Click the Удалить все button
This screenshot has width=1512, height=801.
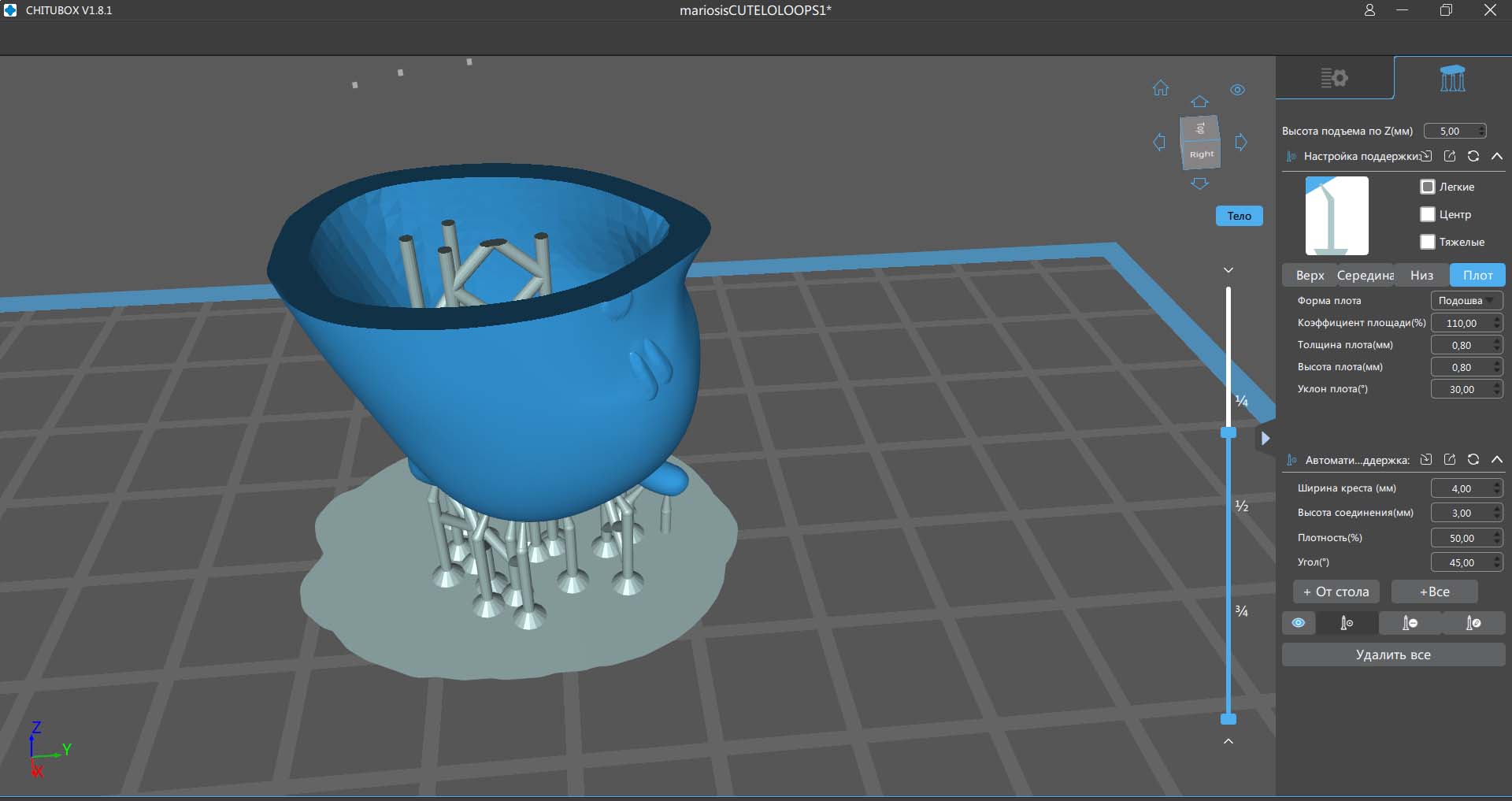point(1393,655)
